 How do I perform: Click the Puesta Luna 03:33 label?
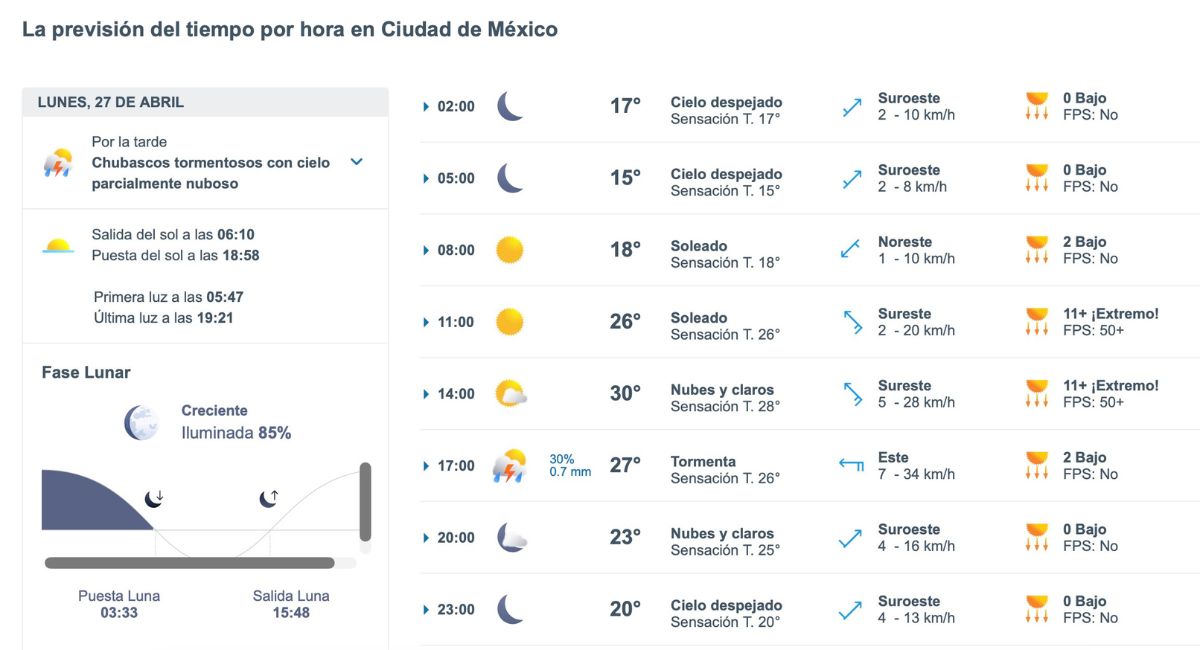(x=117, y=604)
